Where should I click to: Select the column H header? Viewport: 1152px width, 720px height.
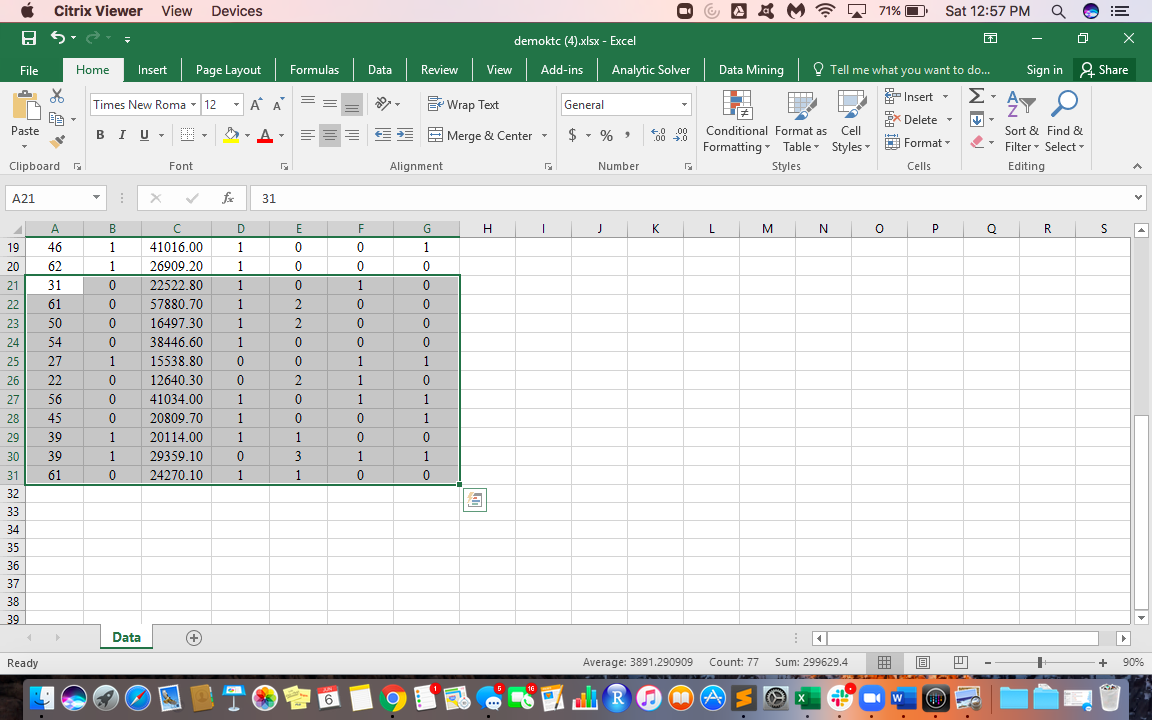(487, 228)
